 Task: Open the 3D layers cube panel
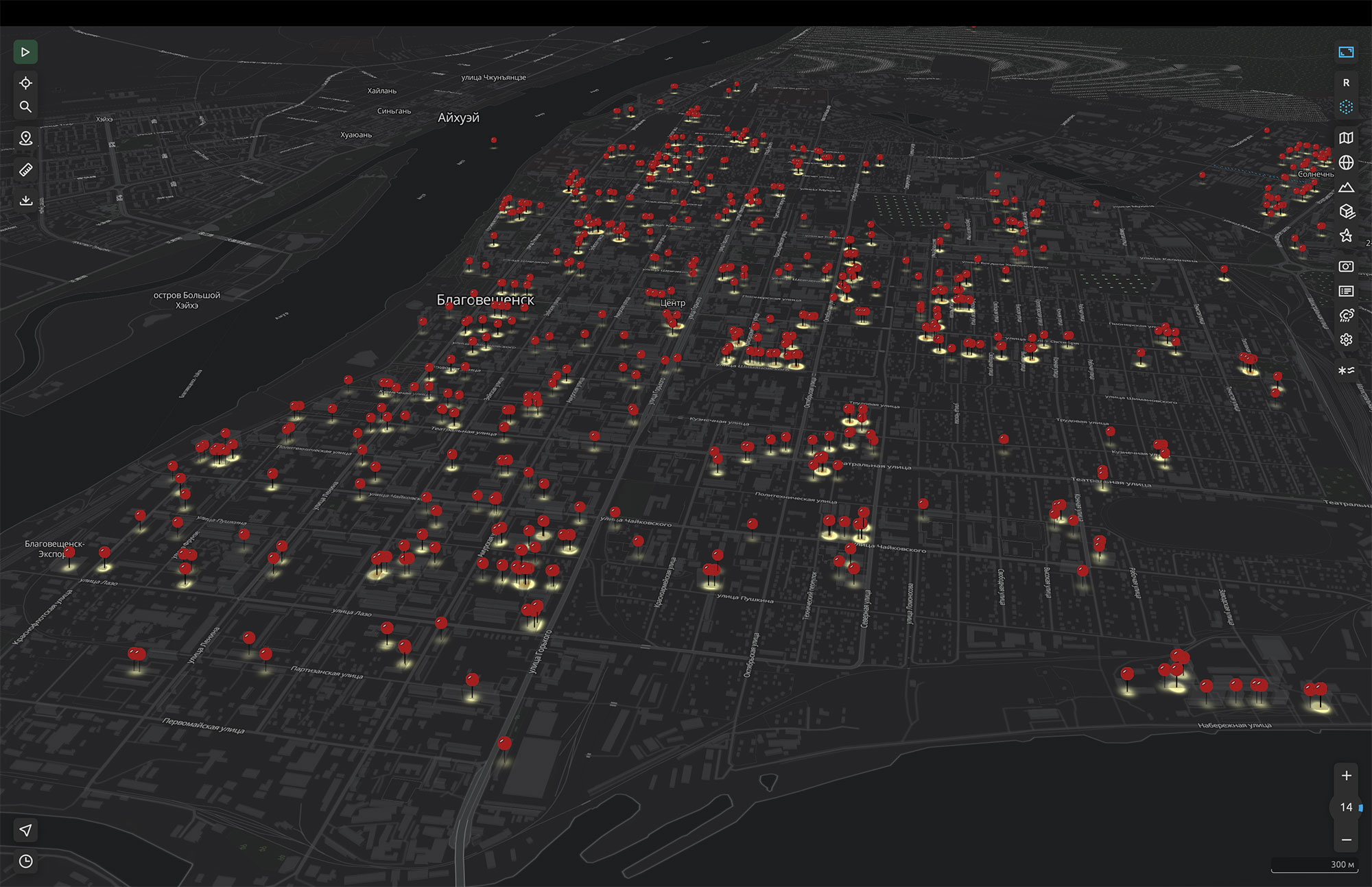pos(1346,211)
